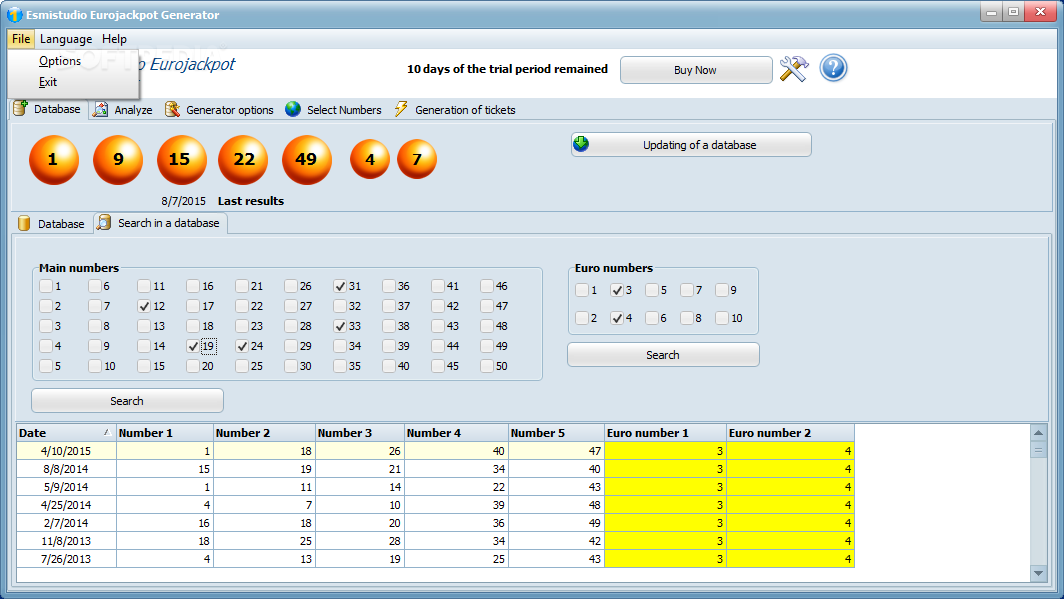The height and width of the screenshot is (599, 1064).
Task: Choose Options from File menu
Action: [60, 61]
